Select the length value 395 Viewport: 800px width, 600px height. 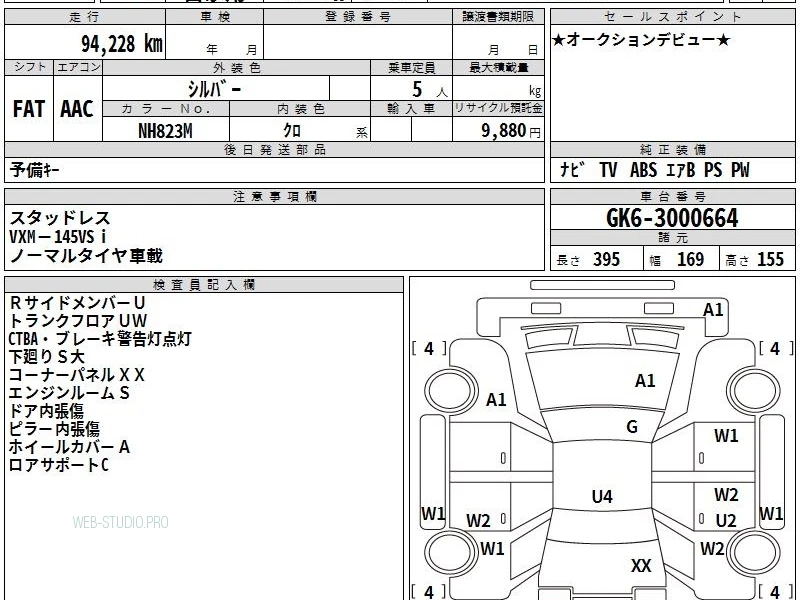point(606,259)
